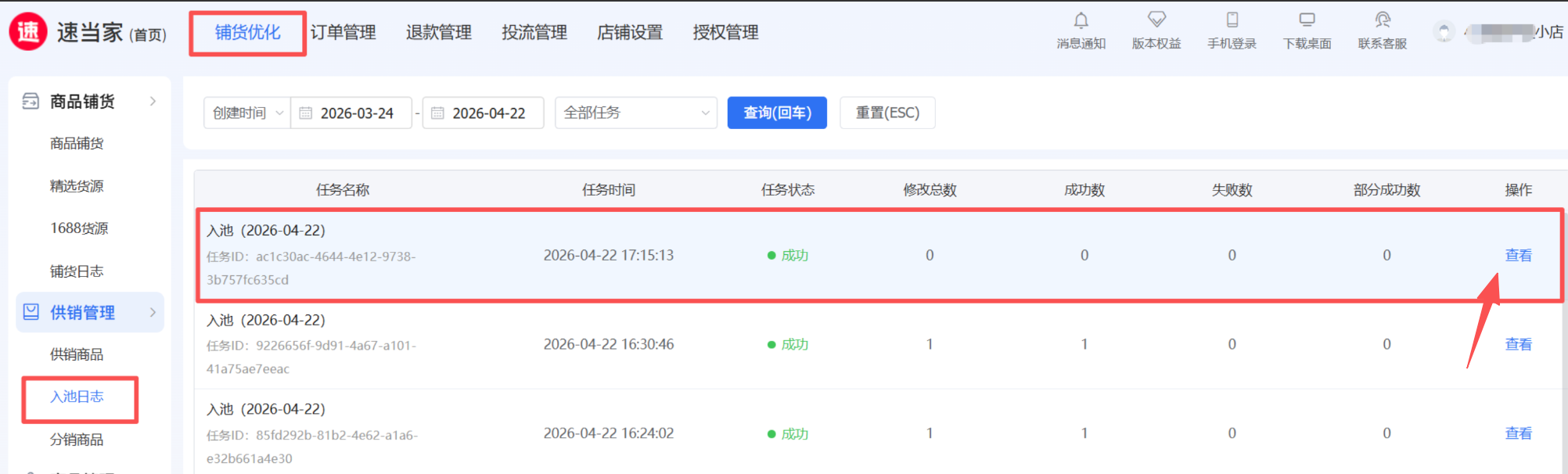Switch to the 订单管理 tab

[343, 33]
